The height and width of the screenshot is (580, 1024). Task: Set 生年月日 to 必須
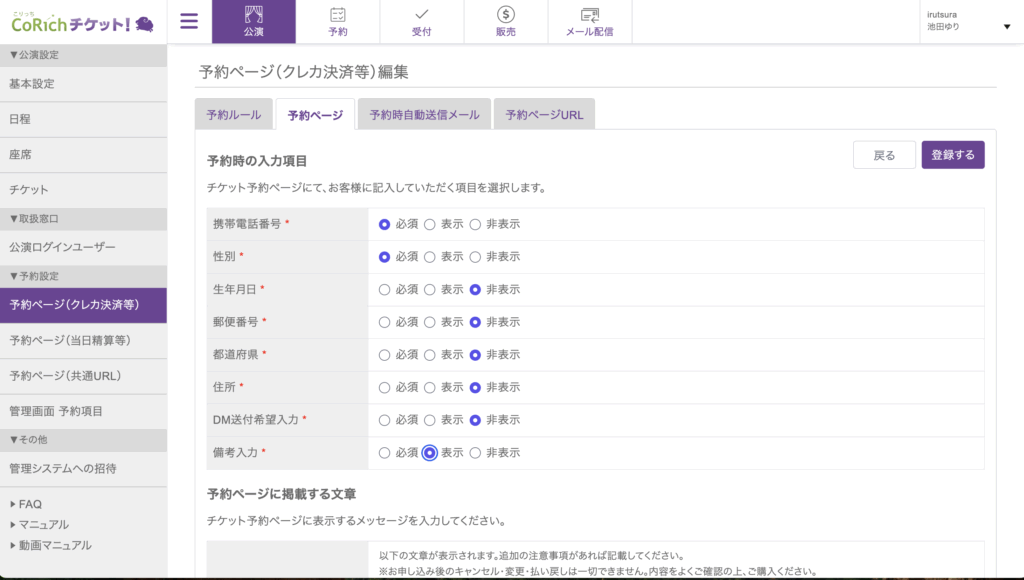click(x=384, y=290)
